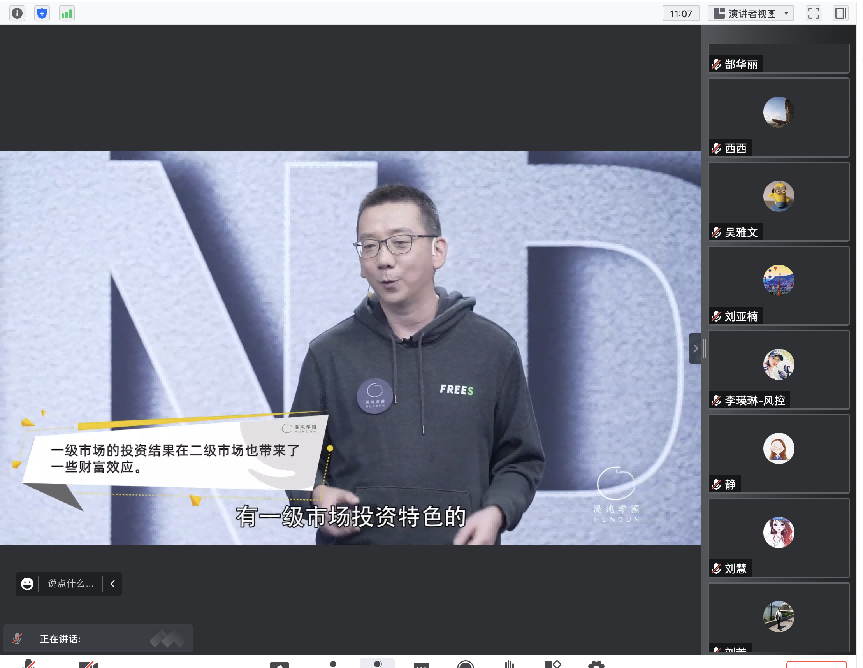Click muted mic icon next to 吴雅文
The height and width of the screenshot is (668, 863).
(716, 232)
